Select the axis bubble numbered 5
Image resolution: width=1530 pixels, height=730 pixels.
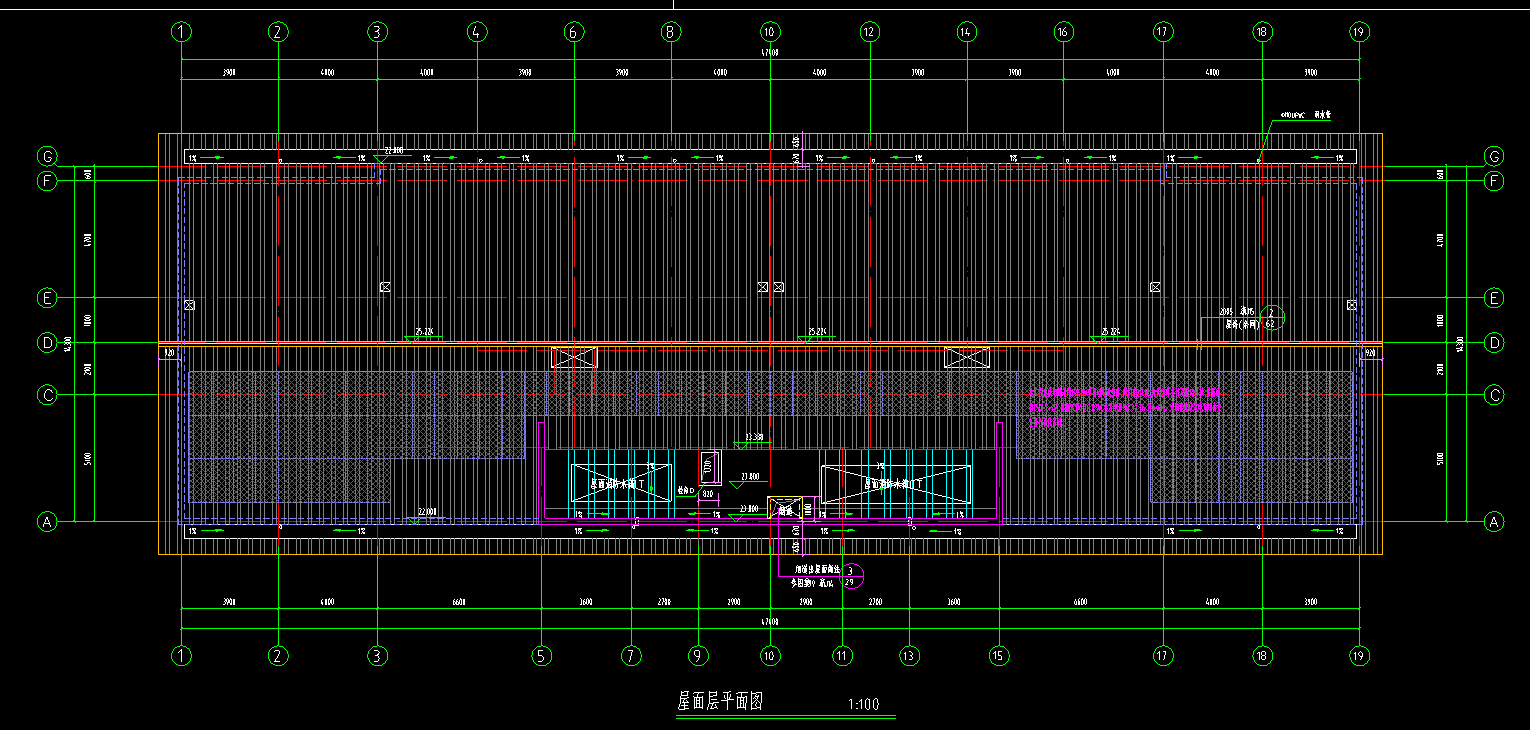coord(541,656)
